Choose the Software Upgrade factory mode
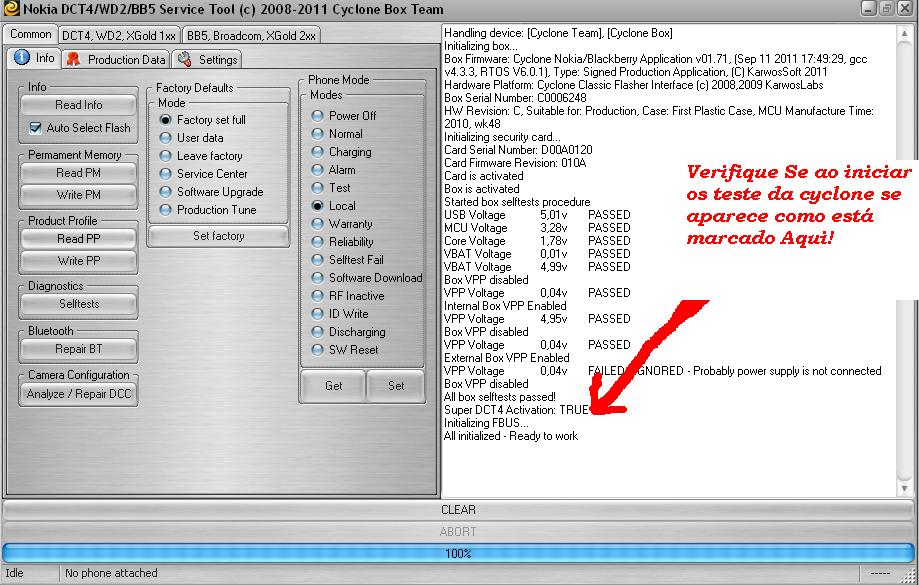The image size is (919, 585). (166, 192)
